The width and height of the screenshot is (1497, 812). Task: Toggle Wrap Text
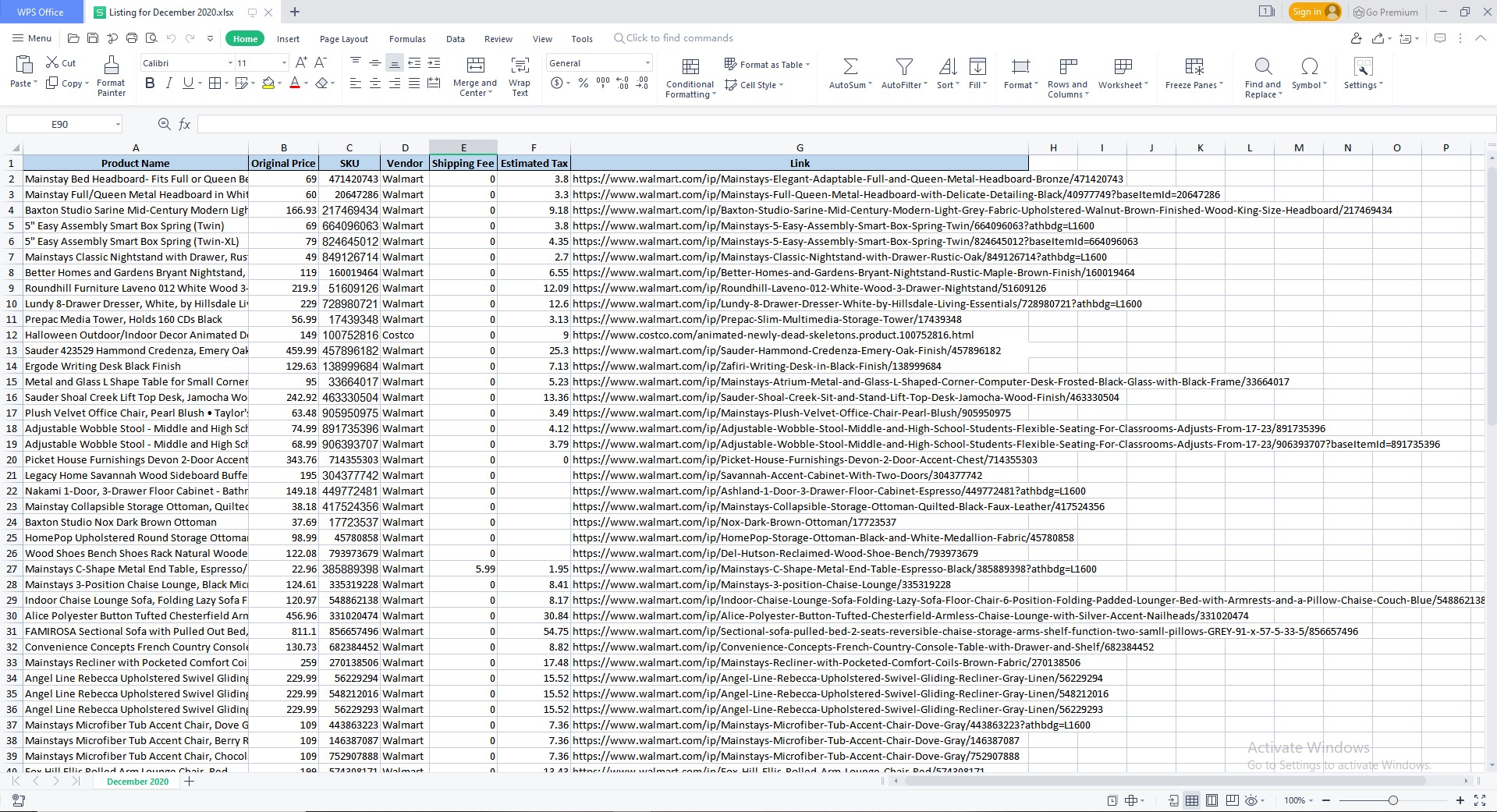click(x=520, y=76)
